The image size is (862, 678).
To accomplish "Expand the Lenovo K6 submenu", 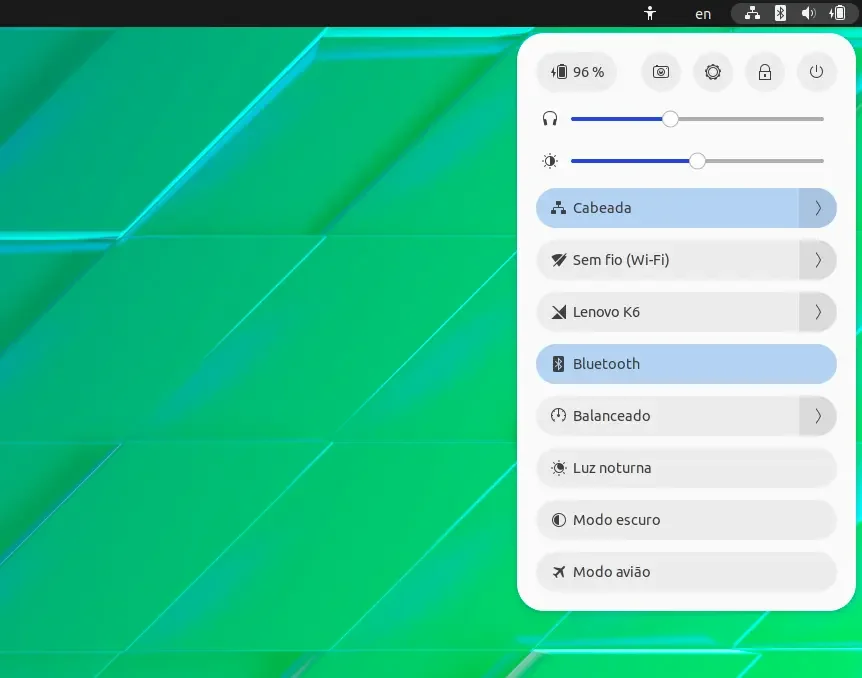I will tap(818, 312).
